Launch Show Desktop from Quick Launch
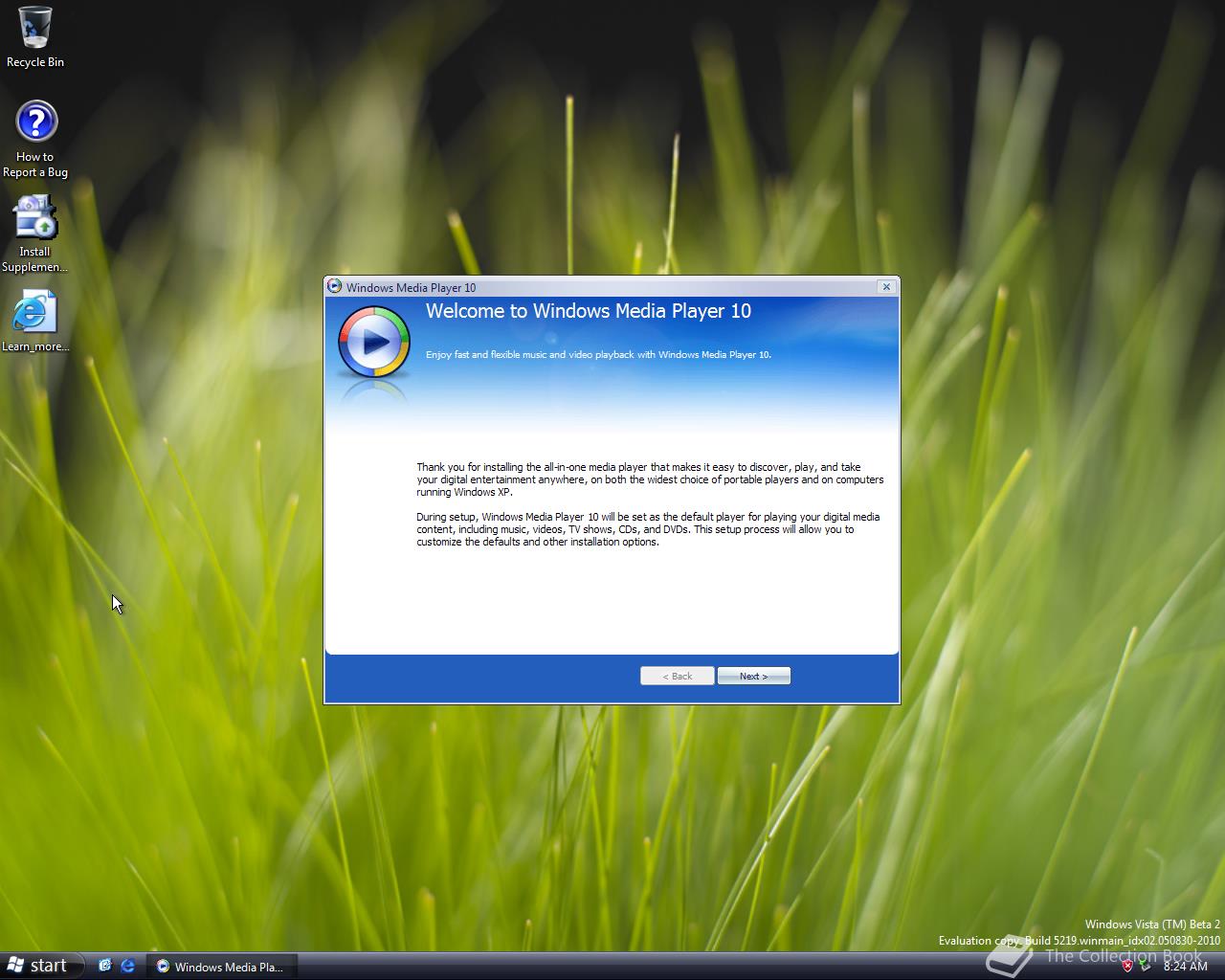This screenshot has width=1225, height=980. tap(105, 966)
